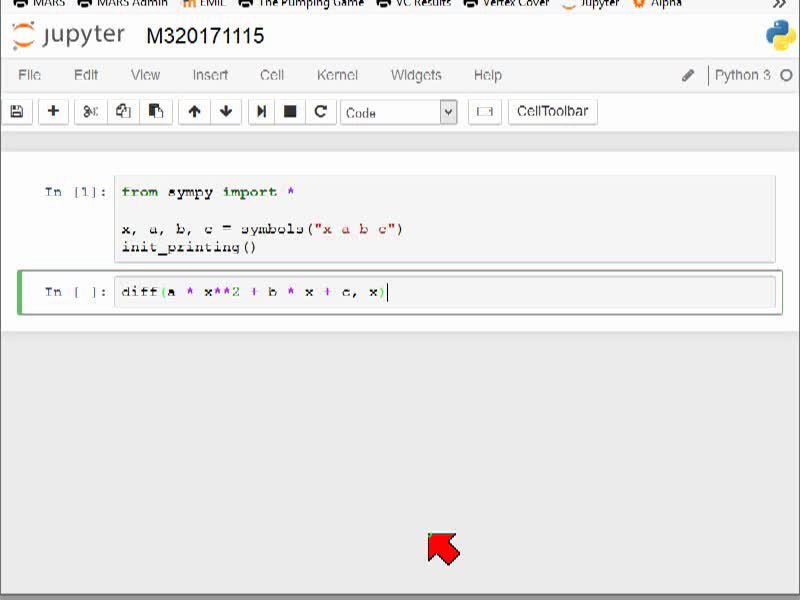This screenshot has height=600, width=800.
Task: Open the cell type Code dropdown
Action: [398, 112]
